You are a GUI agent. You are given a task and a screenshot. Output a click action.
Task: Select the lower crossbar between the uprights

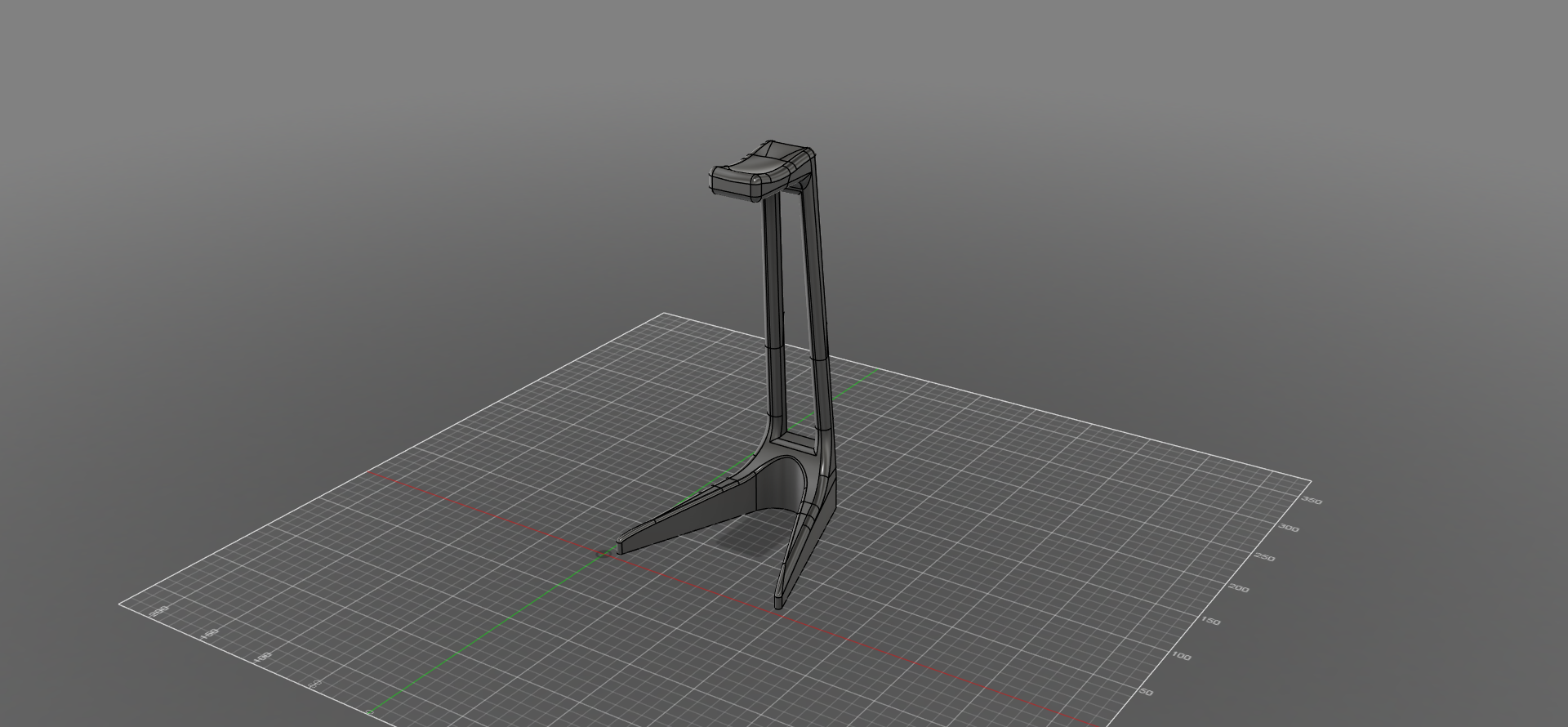pyautogui.click(x=795, y=443)
